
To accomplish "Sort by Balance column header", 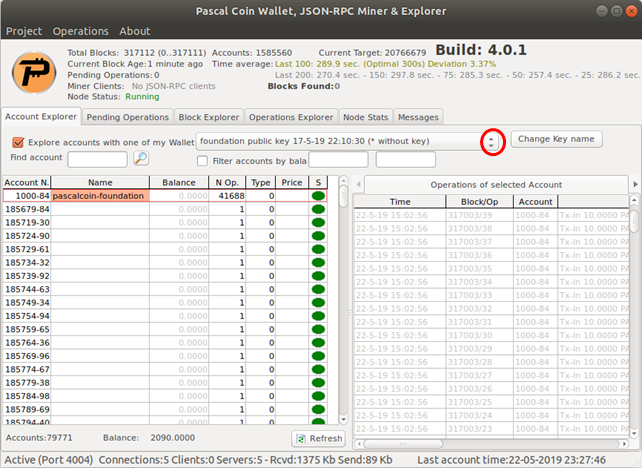I will tap(179, 182).
